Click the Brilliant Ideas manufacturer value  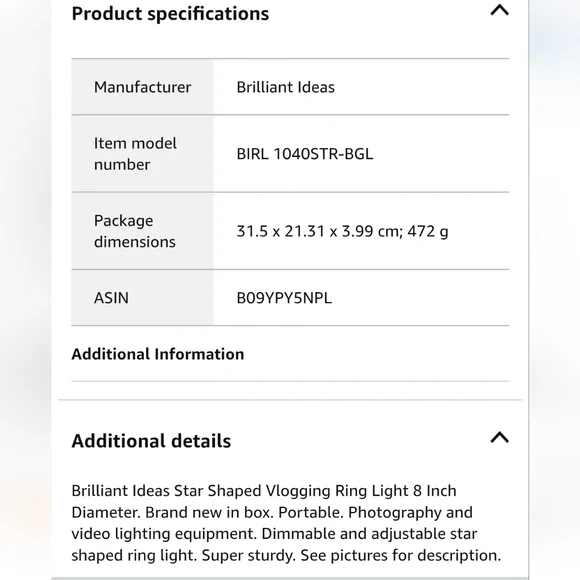[x=286, y=87]
